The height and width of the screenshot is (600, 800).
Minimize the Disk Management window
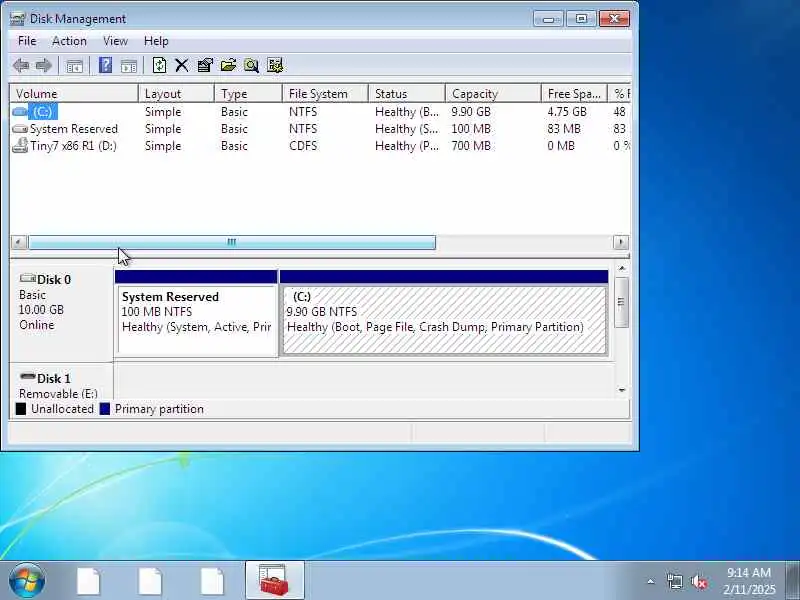[x=548, y=19]
